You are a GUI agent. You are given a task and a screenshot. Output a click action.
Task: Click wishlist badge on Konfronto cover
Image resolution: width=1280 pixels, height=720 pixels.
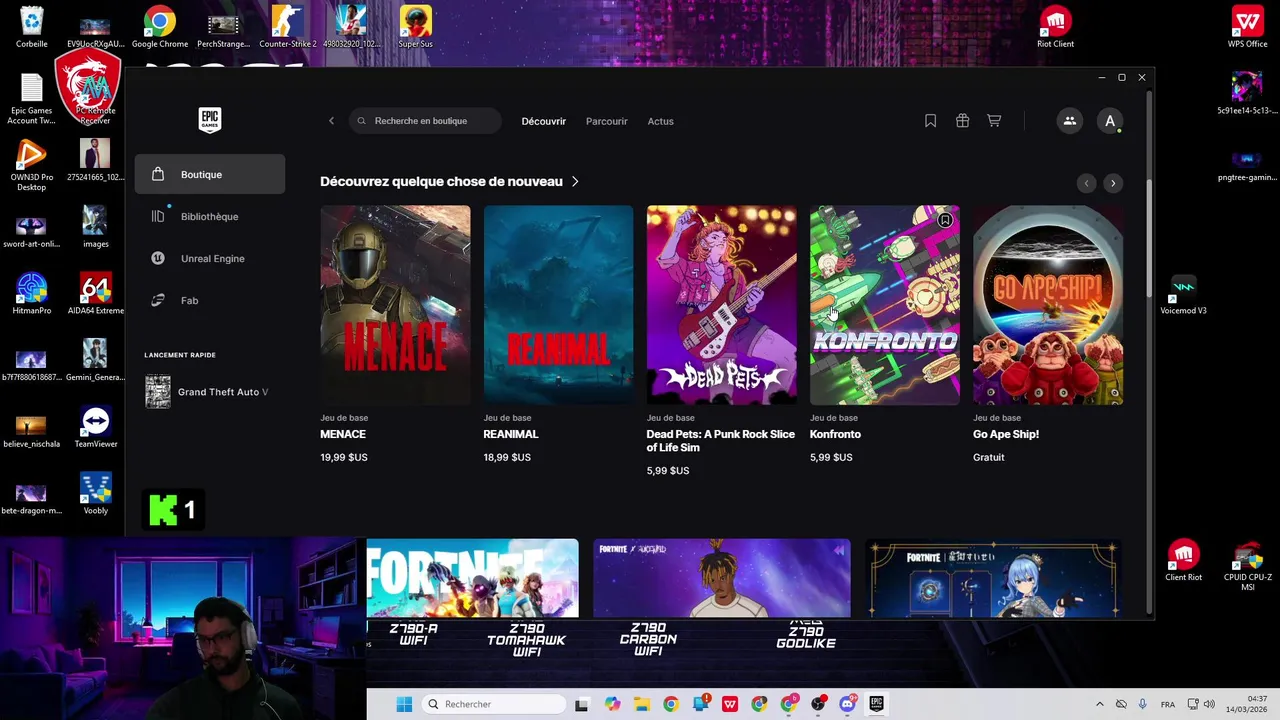945,220
